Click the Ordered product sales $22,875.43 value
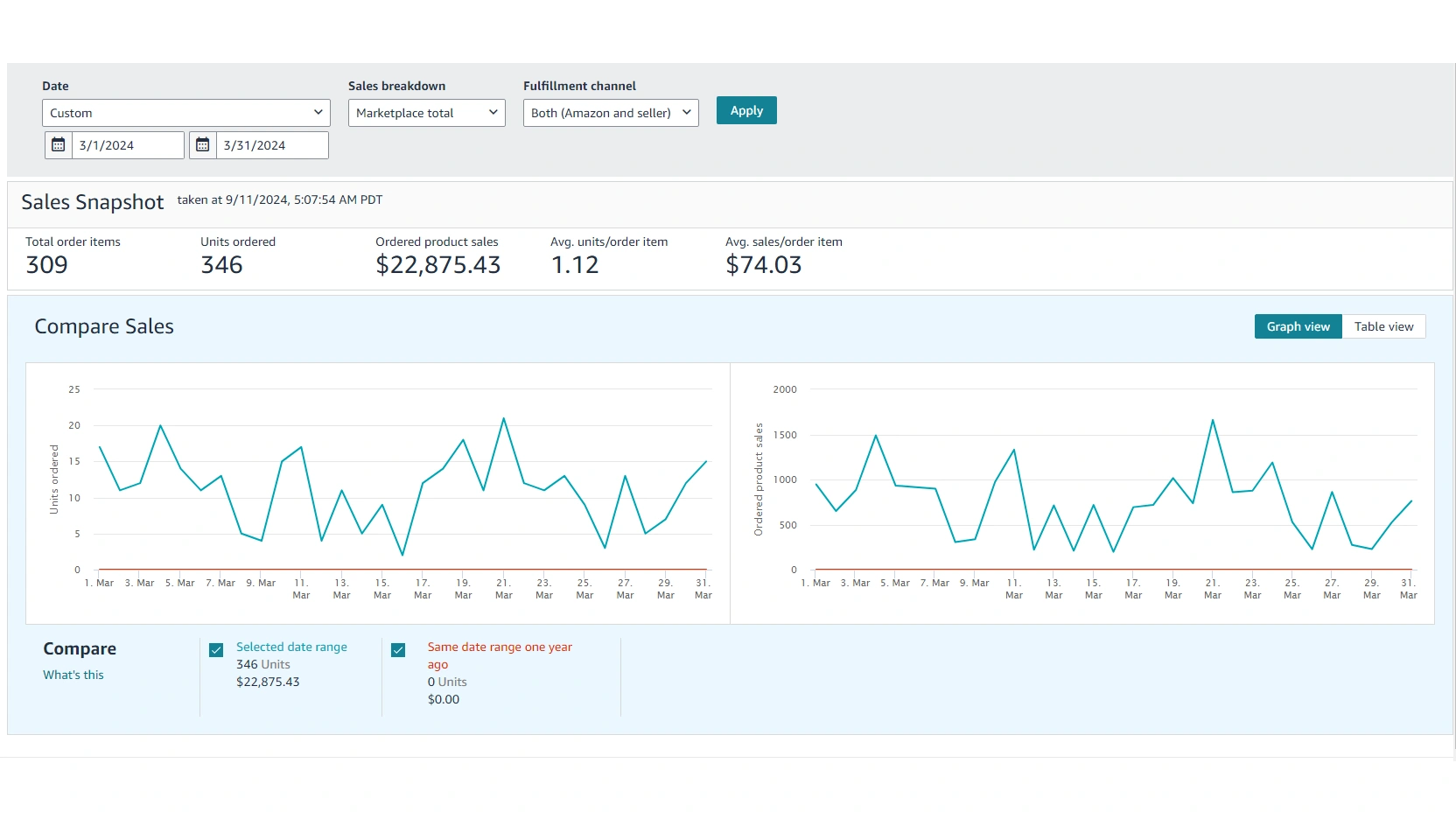1456x819 pixels. 437,265
